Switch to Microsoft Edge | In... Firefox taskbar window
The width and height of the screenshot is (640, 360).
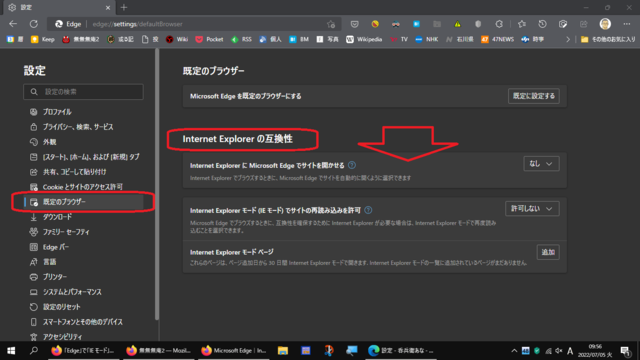pos(233,351)
